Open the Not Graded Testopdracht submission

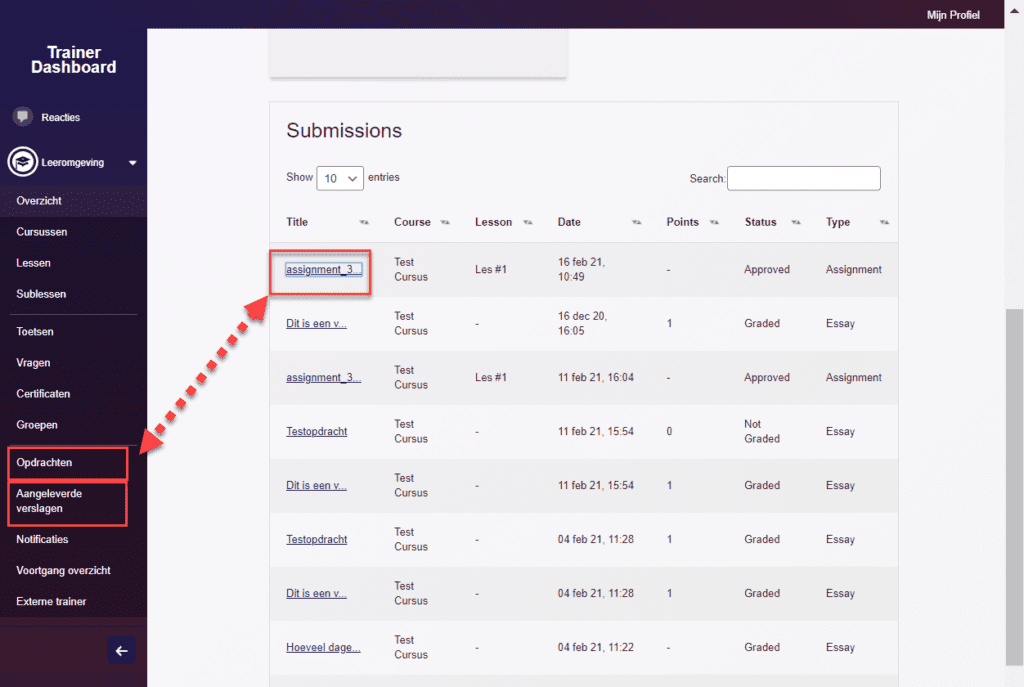(x=316, y=432)
